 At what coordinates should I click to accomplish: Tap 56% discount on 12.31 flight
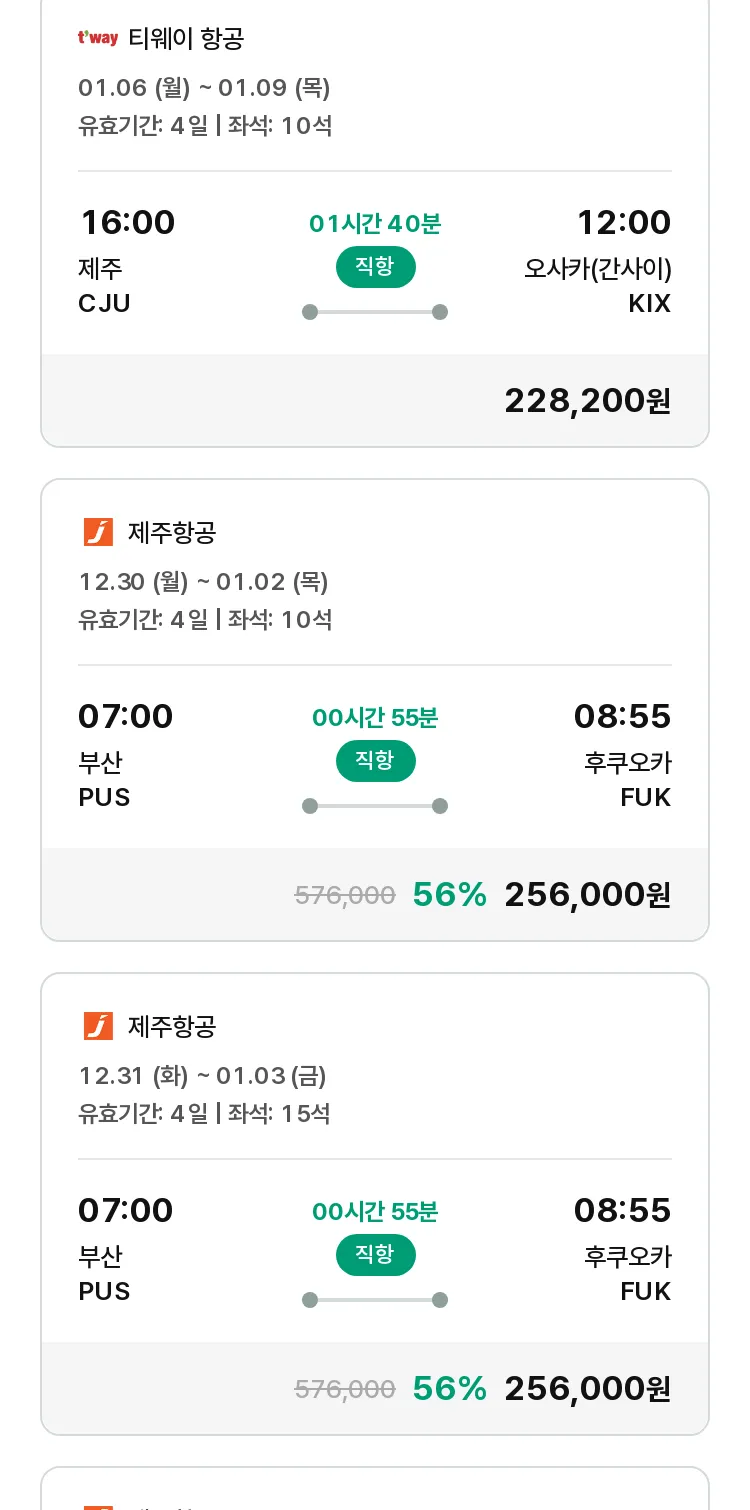[x=449, y=1389]
